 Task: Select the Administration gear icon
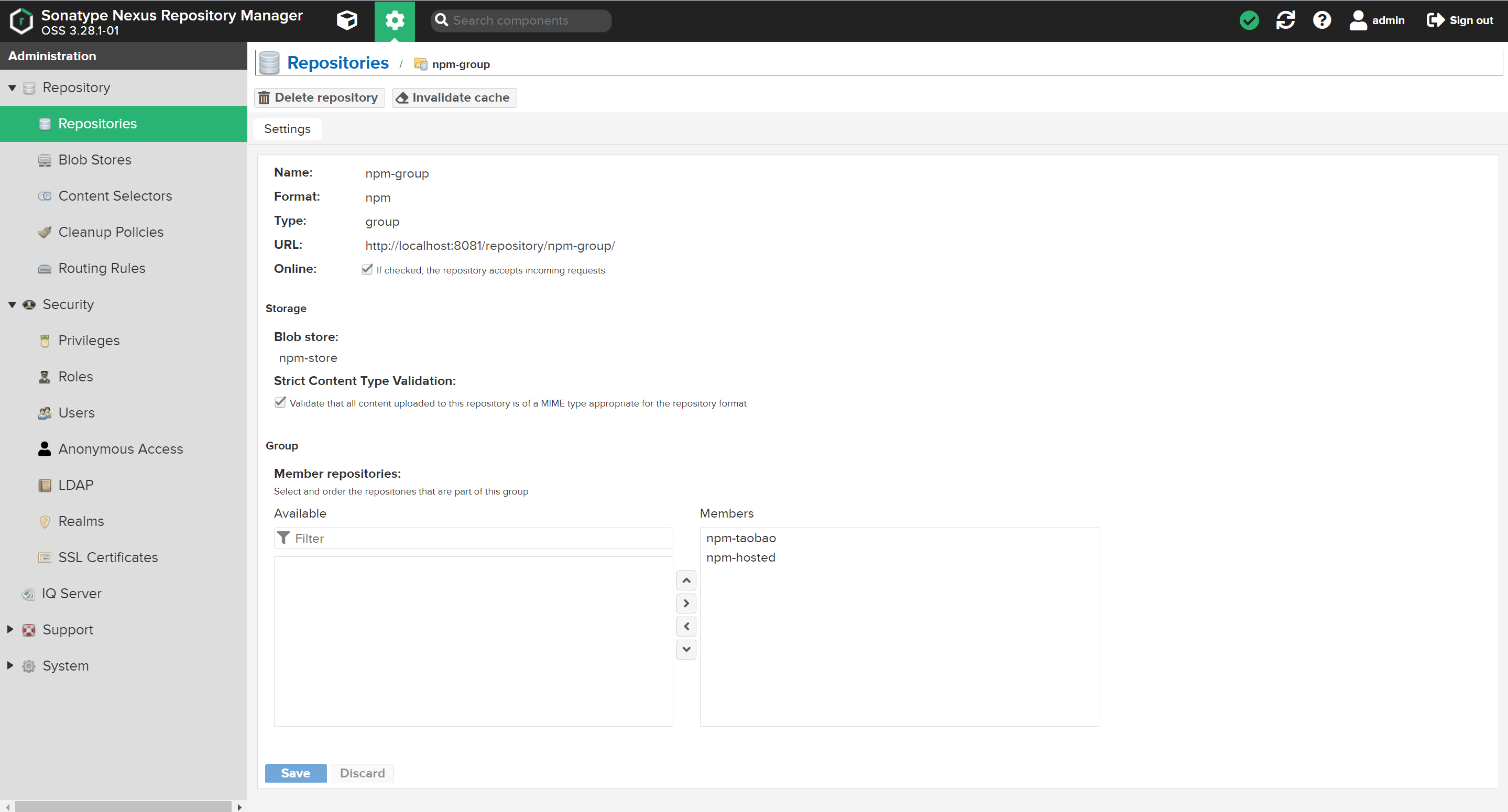(x=395, y=20)
